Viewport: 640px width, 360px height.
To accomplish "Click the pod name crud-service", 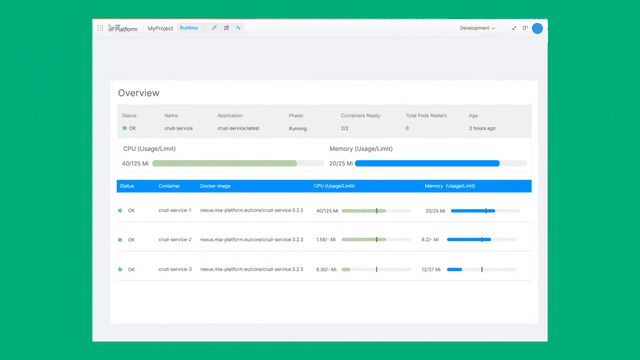I will [178, 128].
